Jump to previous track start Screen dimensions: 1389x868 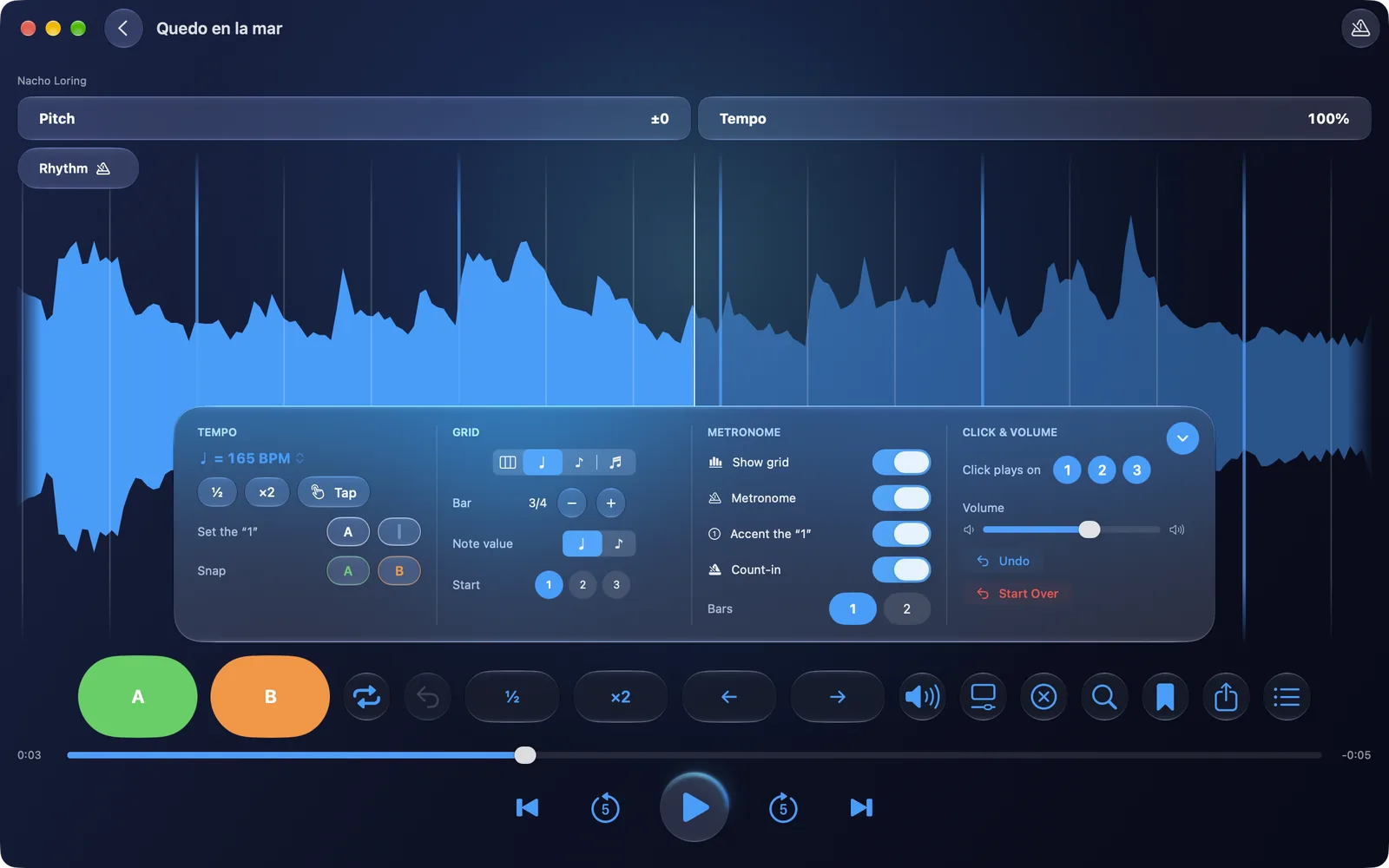coord(527,808)
